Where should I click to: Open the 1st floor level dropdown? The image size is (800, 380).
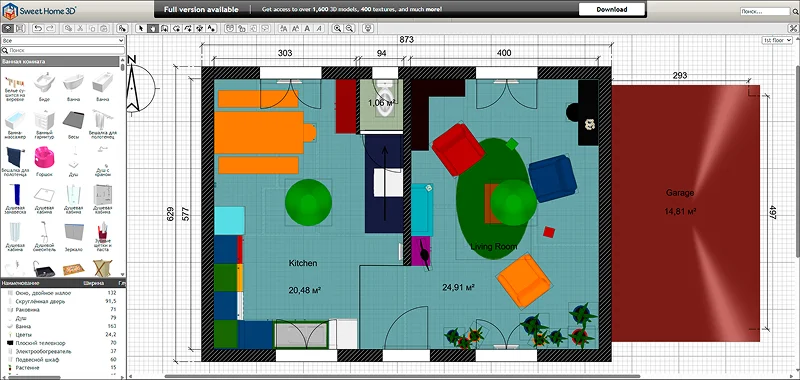tap(777, 40)
